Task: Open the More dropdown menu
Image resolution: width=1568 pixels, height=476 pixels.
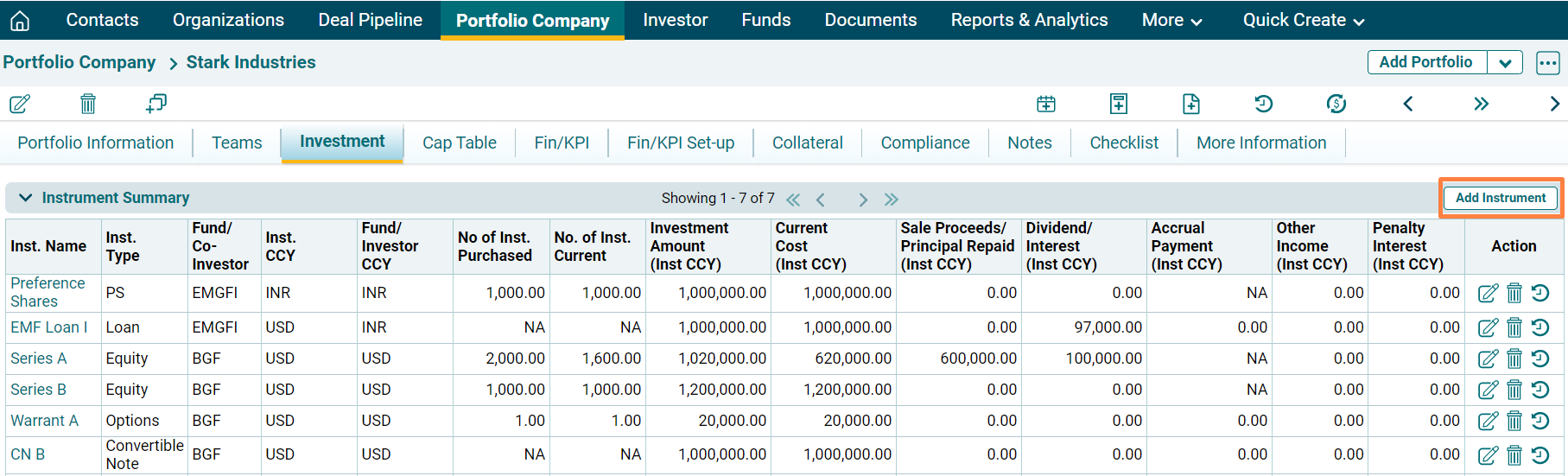Action: [1171, 21]
